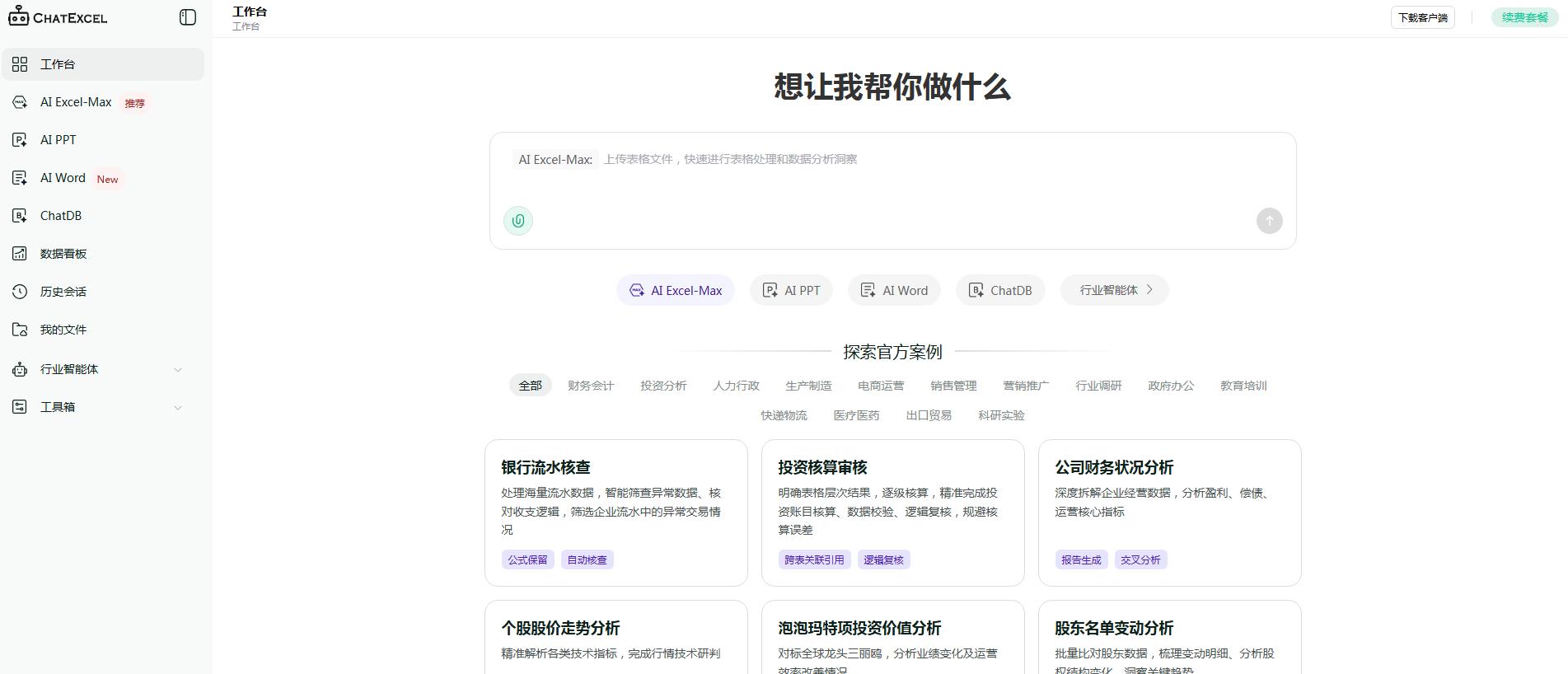Open the 公司财务状况分析 case card
The image size is (1568, 674).
[1170, 513]
